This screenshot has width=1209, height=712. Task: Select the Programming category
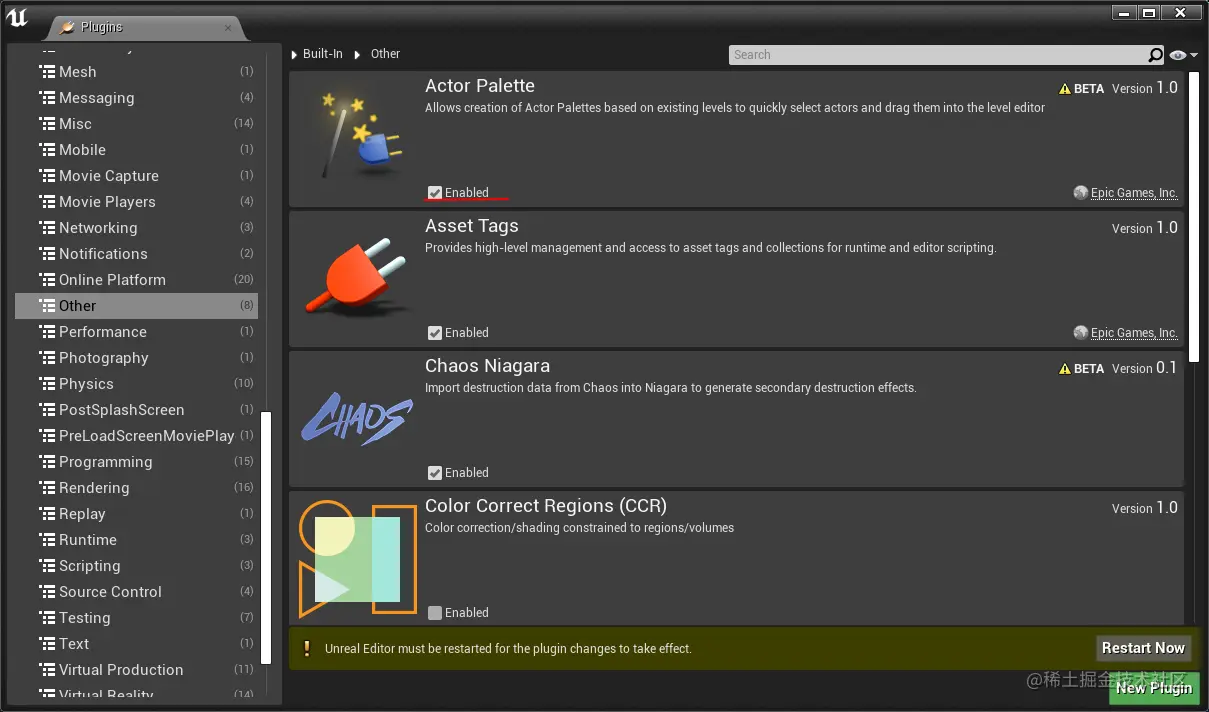136,462
